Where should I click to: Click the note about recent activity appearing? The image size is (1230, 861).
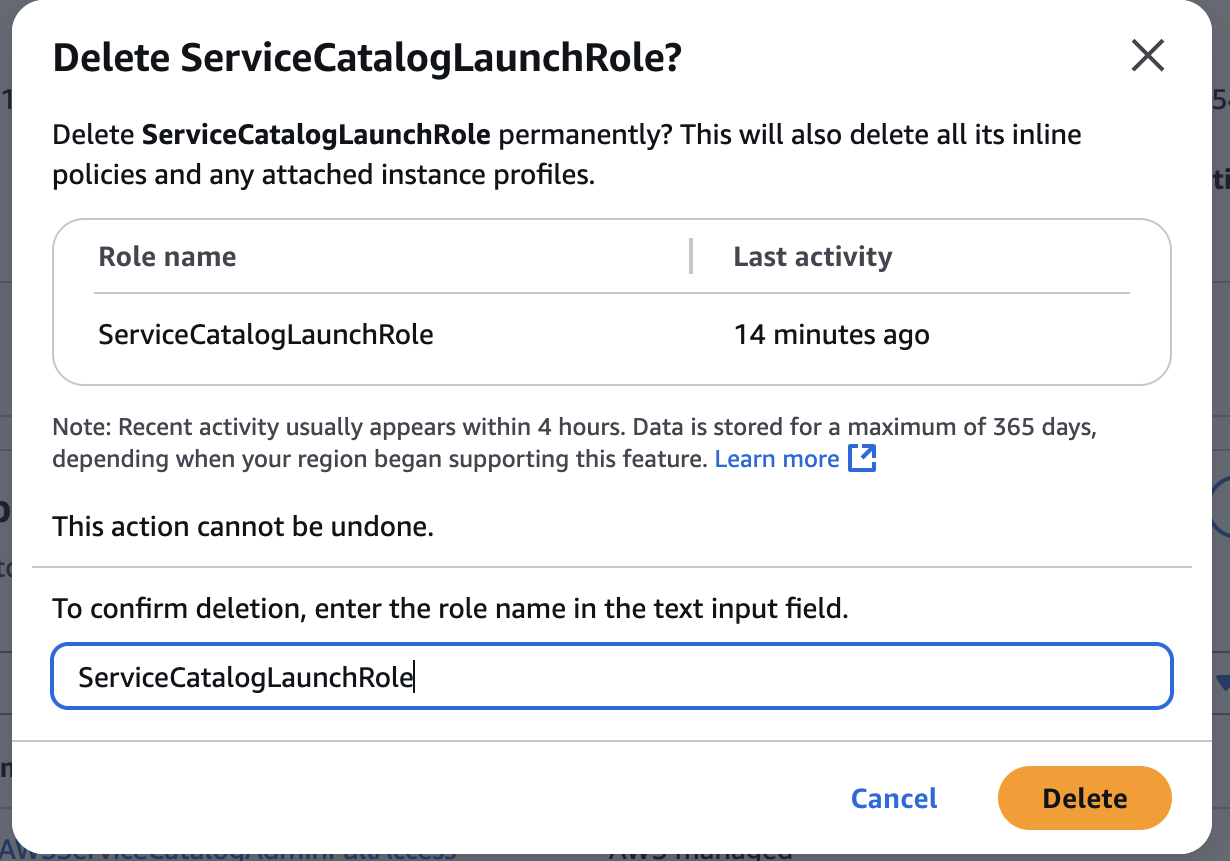coord(575,443)
